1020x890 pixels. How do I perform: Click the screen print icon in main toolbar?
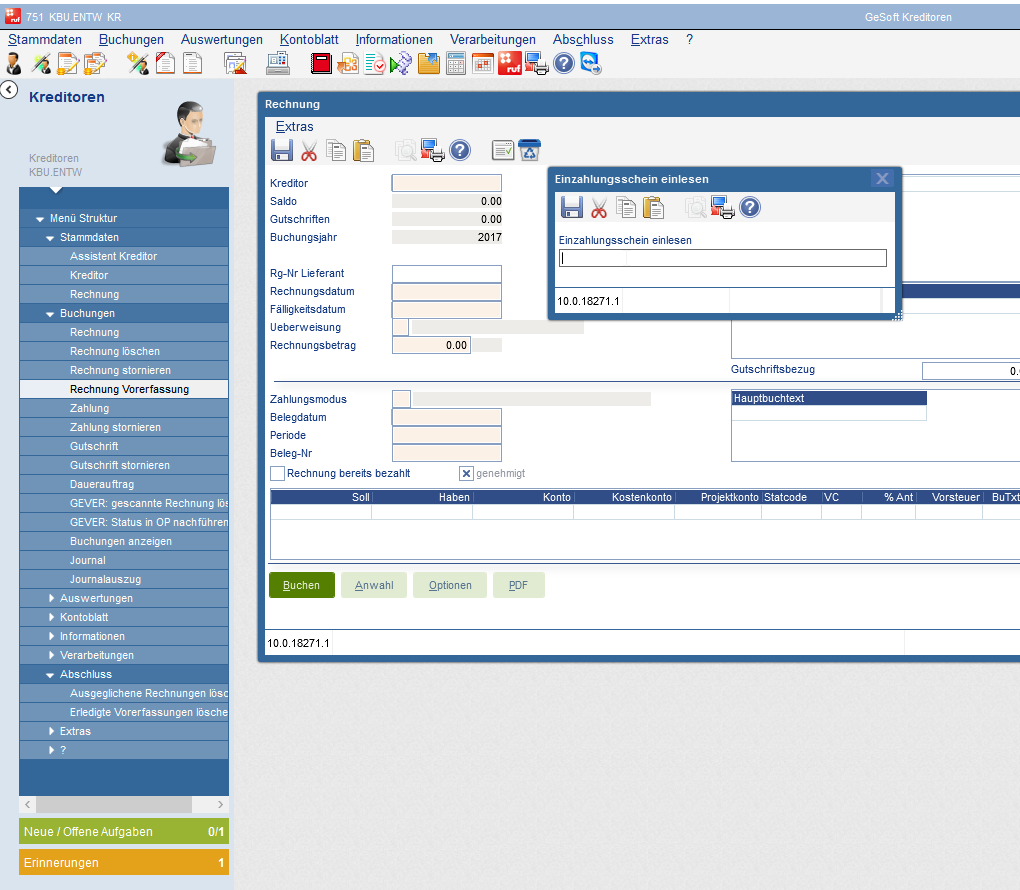(x=537, y=64)
